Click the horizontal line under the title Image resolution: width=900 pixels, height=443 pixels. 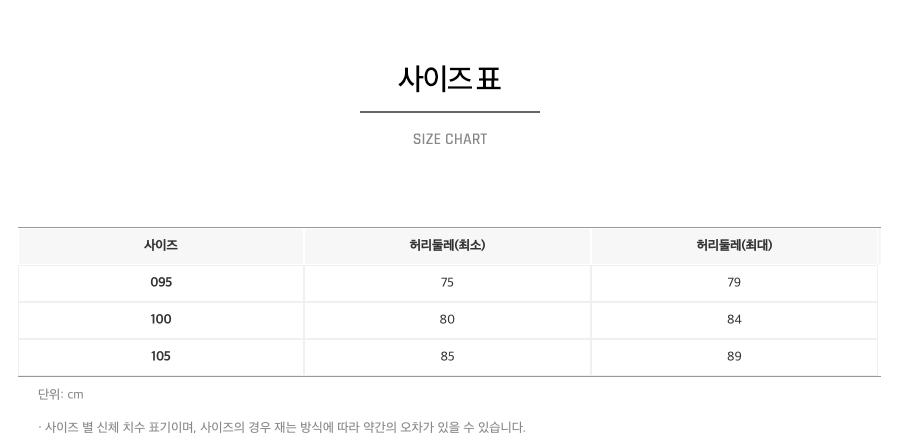point(450,112)
